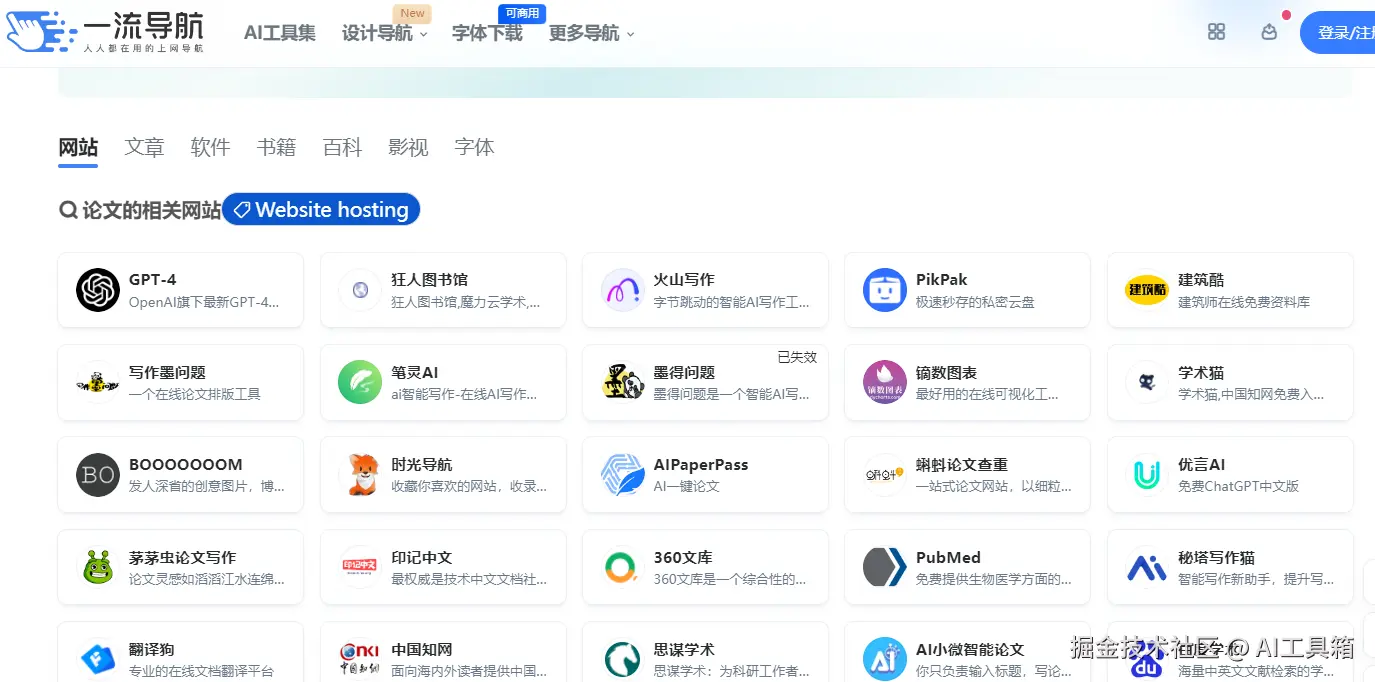Image resolution: width=1375 pixels, height=682 pixels.
Task: Open the PikPak title link
Action: (x=942, y=279)
